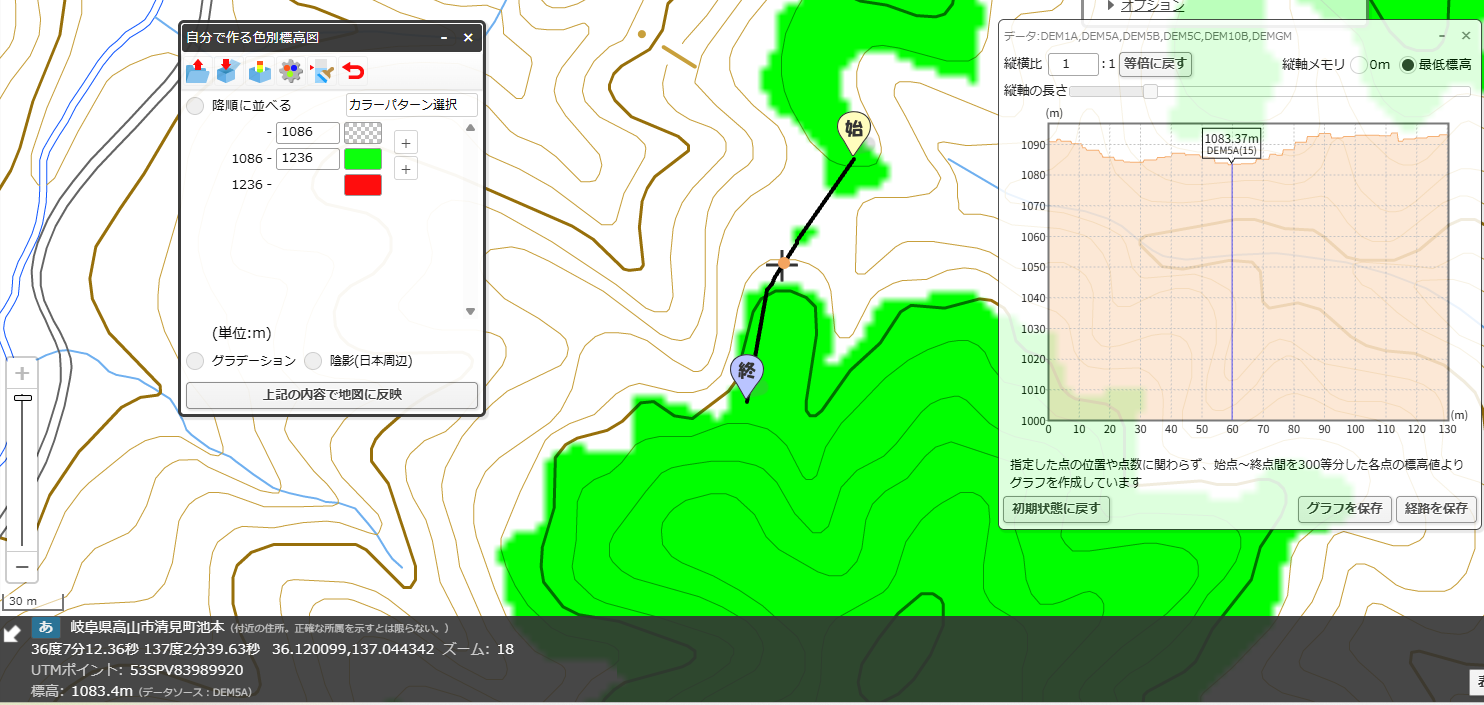
Task: Toggle the グラデーション option
Action: click(196, 361)
